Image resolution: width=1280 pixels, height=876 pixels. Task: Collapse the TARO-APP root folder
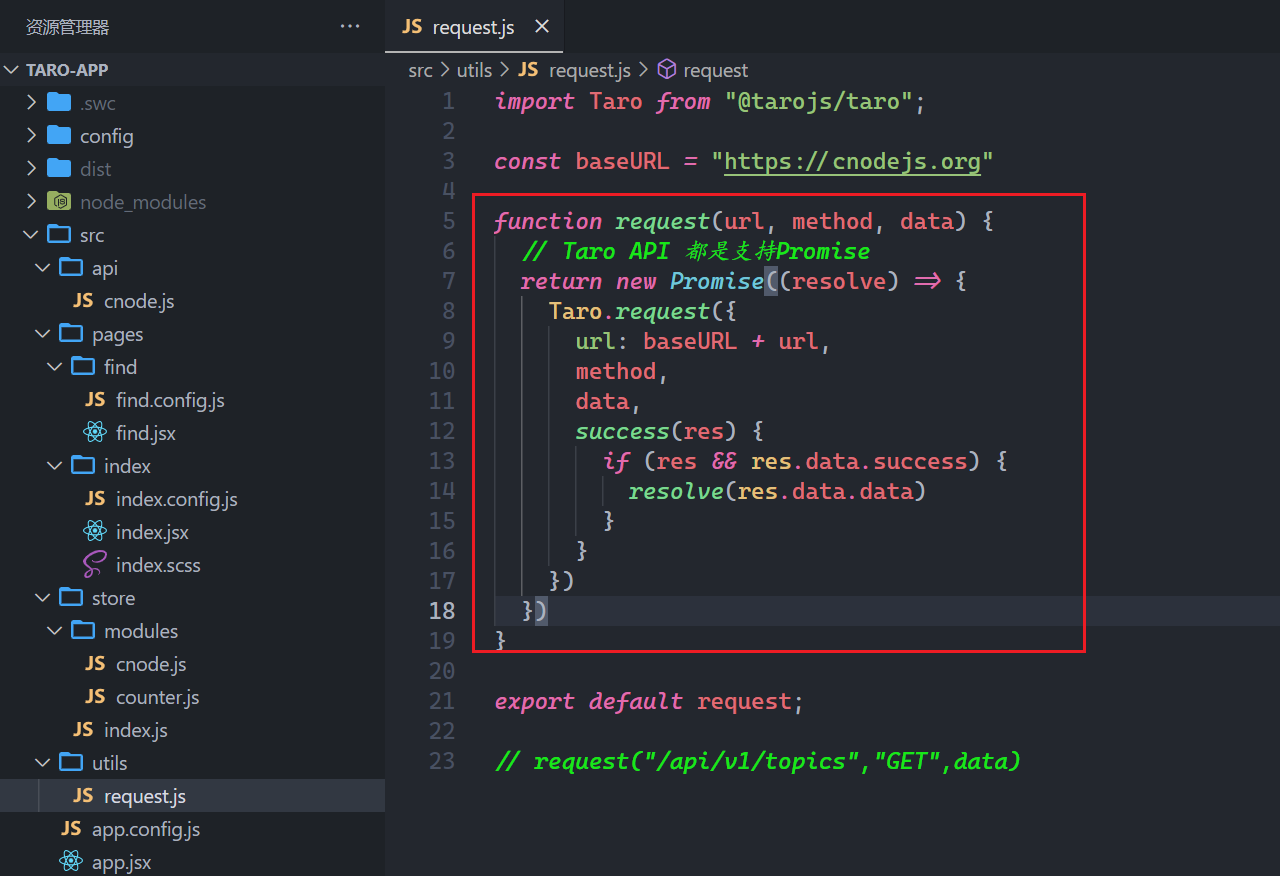click(13, 70)
